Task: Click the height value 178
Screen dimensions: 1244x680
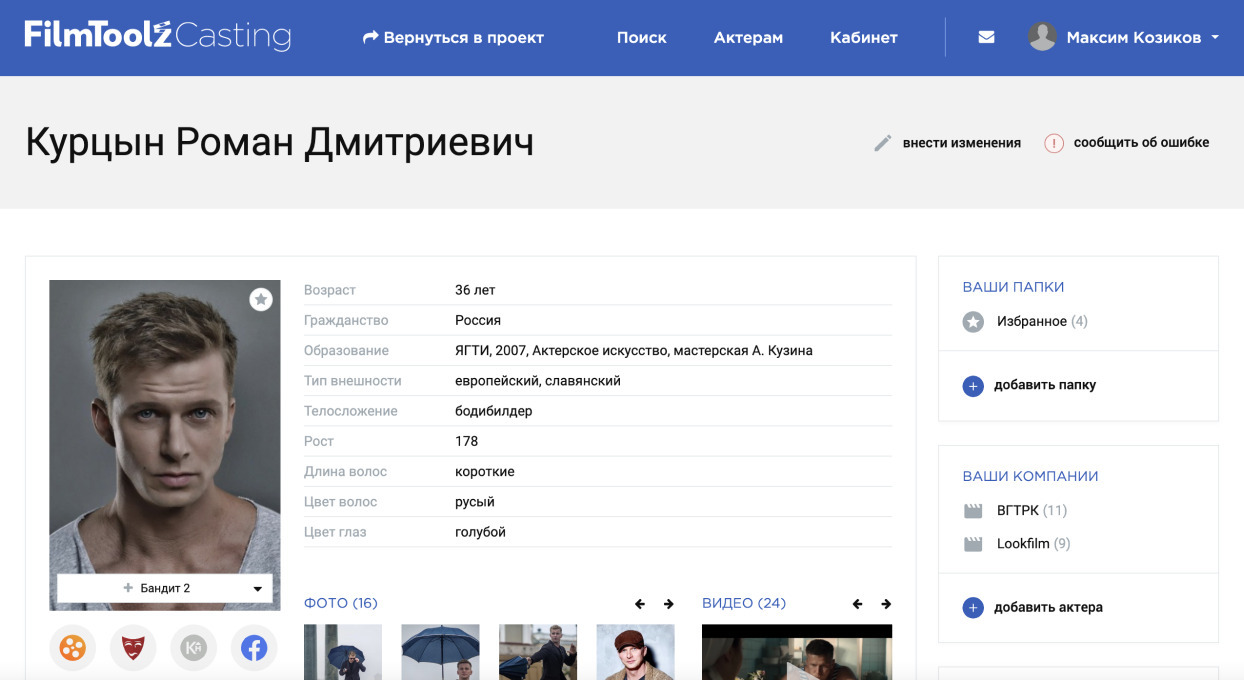Action: pyautogui.click(x=467, y=441)
